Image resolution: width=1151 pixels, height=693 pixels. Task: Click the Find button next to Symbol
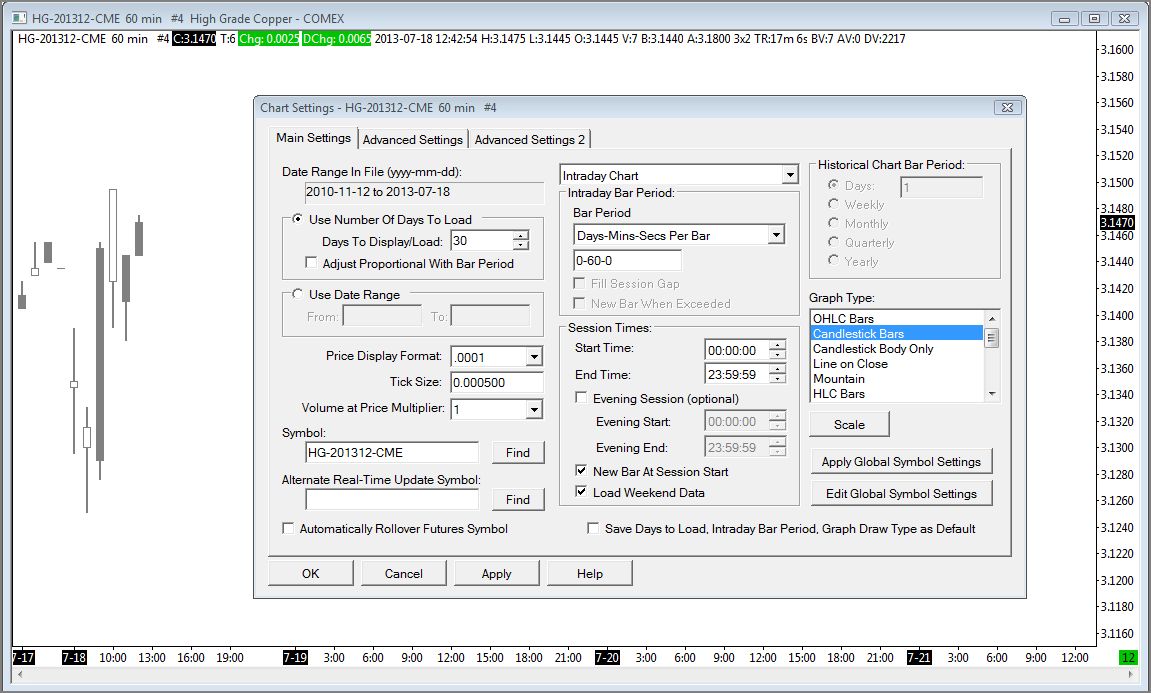point(517,453)
